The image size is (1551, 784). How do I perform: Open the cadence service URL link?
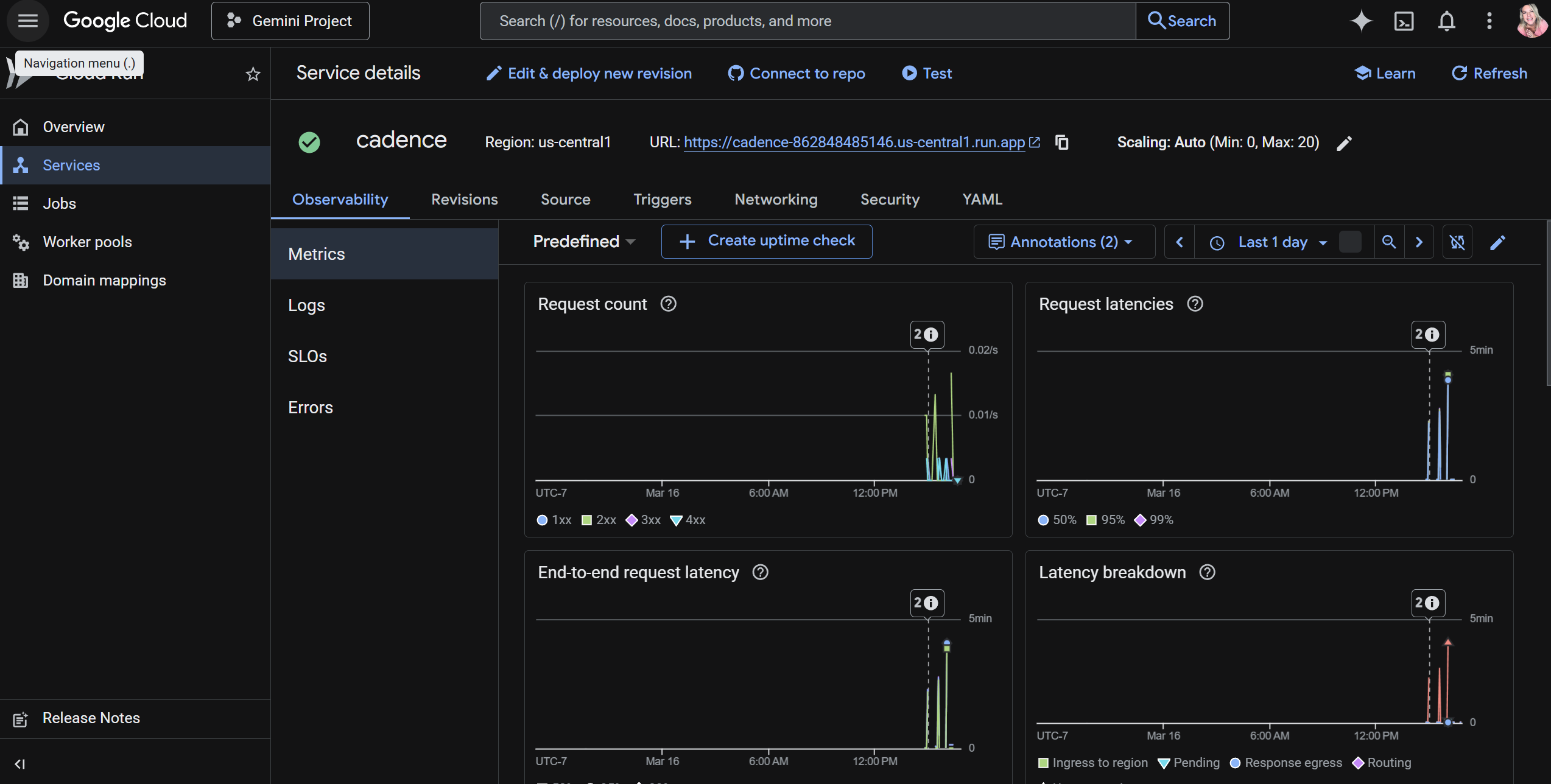(854, 142)
